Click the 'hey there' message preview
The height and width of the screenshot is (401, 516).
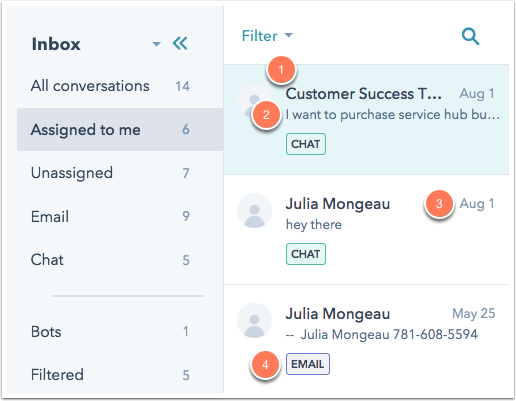tap(314, 225)
